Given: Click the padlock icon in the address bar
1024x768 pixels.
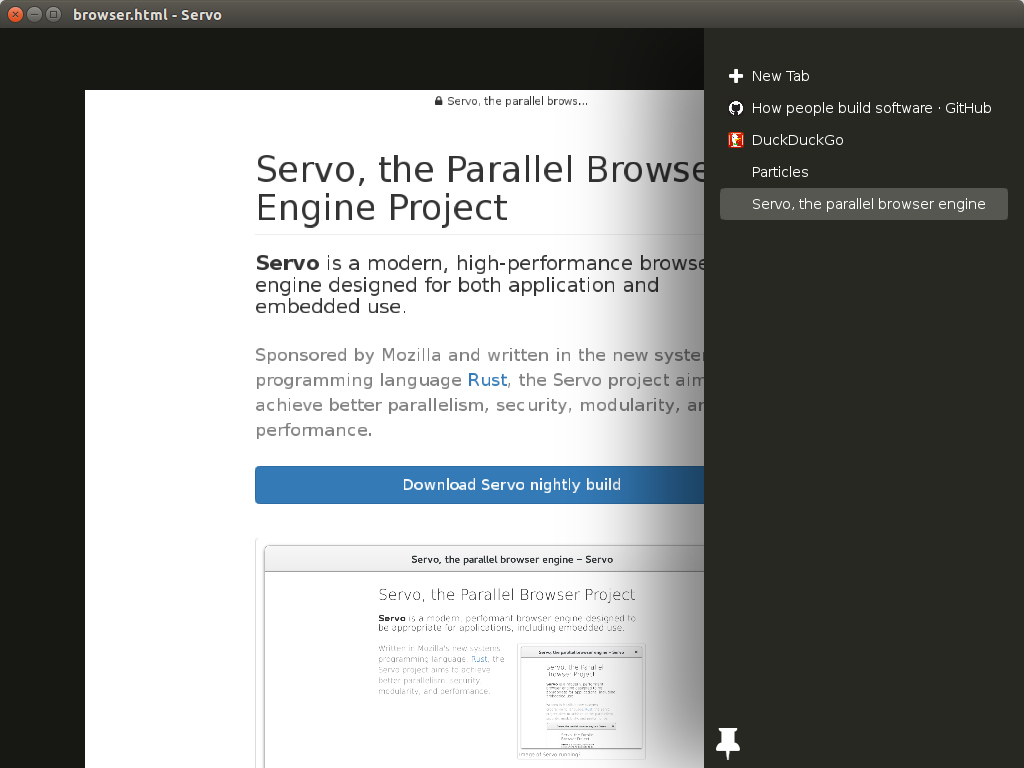Looking at the screenshot, I should (x=439, y=101).
